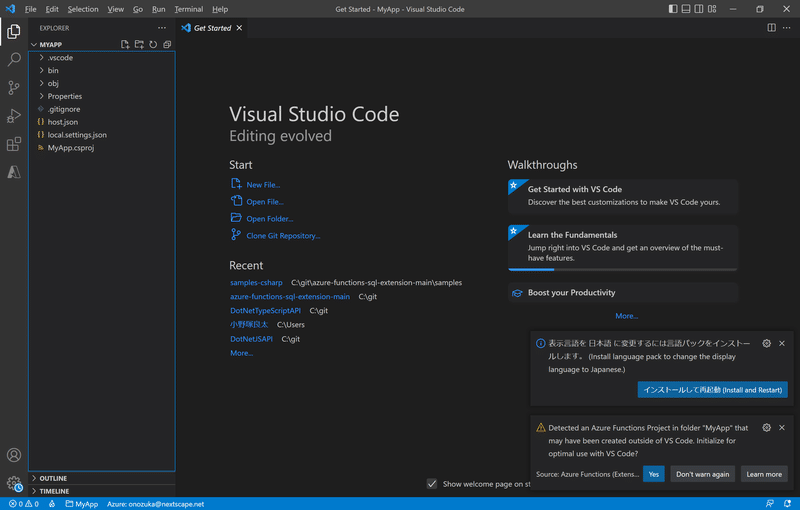Click the Learn more button

(764, 474)
